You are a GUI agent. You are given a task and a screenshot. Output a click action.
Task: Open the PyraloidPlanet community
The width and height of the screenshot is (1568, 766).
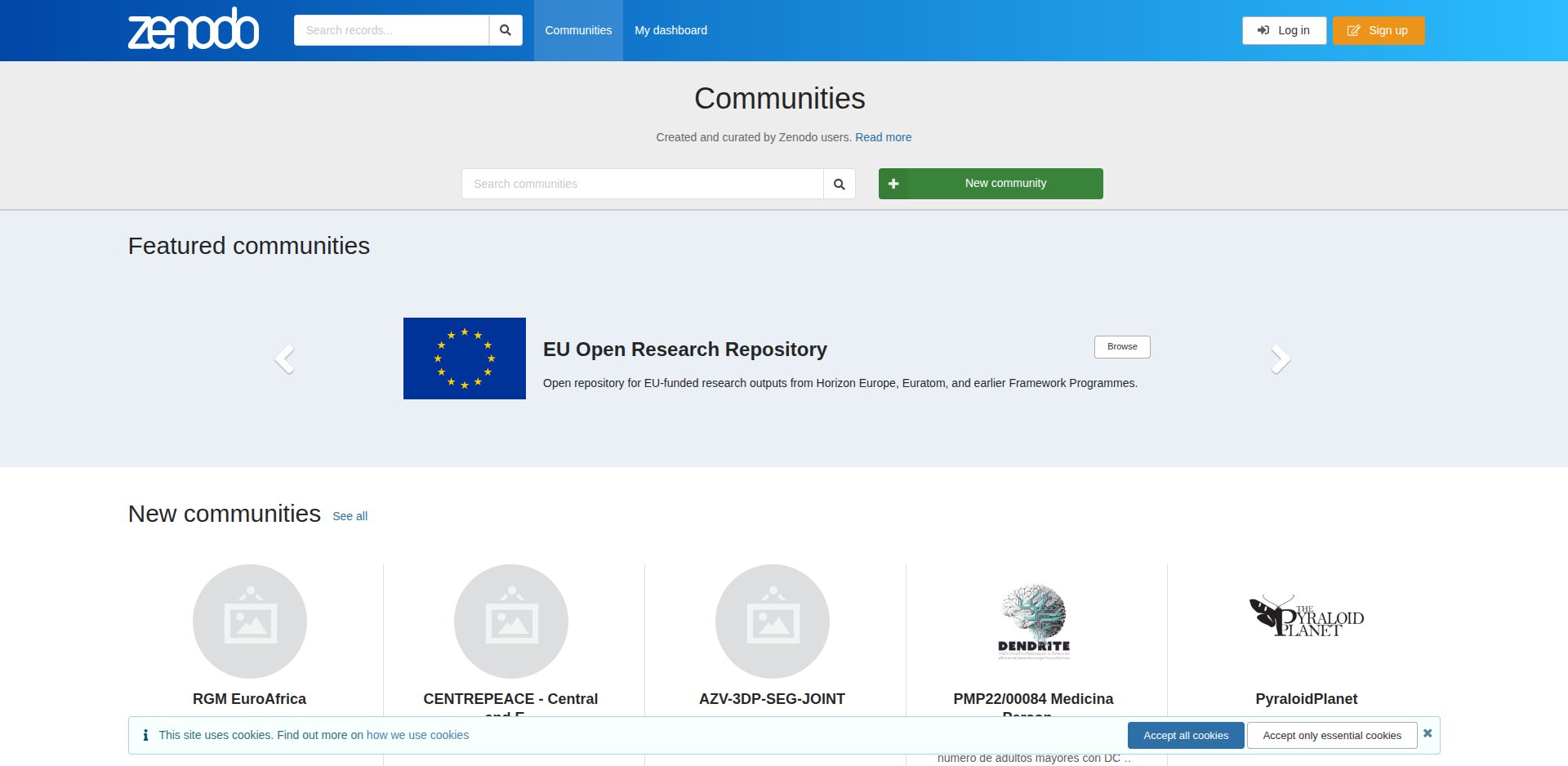tap(1307, 699)
